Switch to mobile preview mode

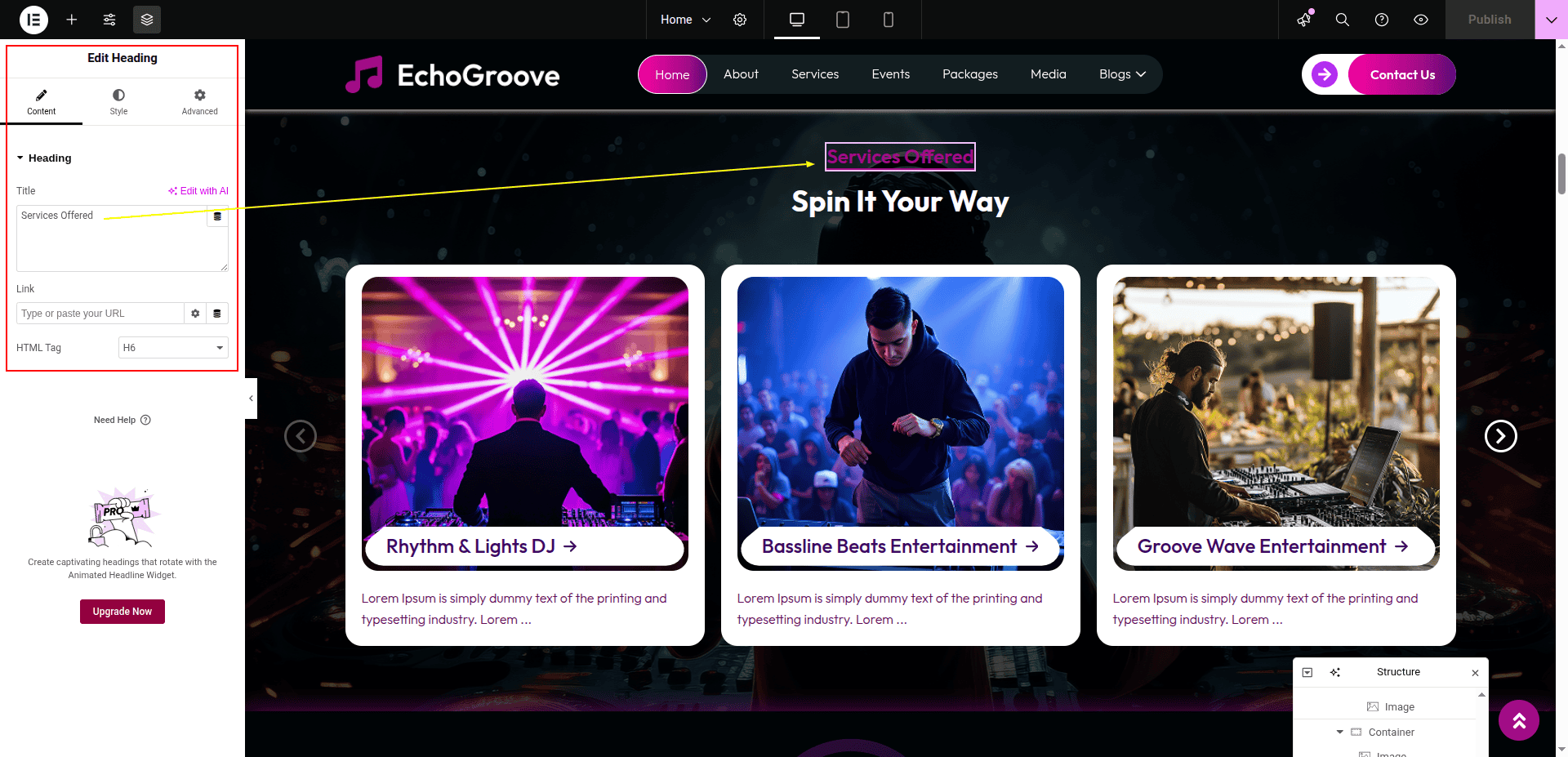pos(889,20)
